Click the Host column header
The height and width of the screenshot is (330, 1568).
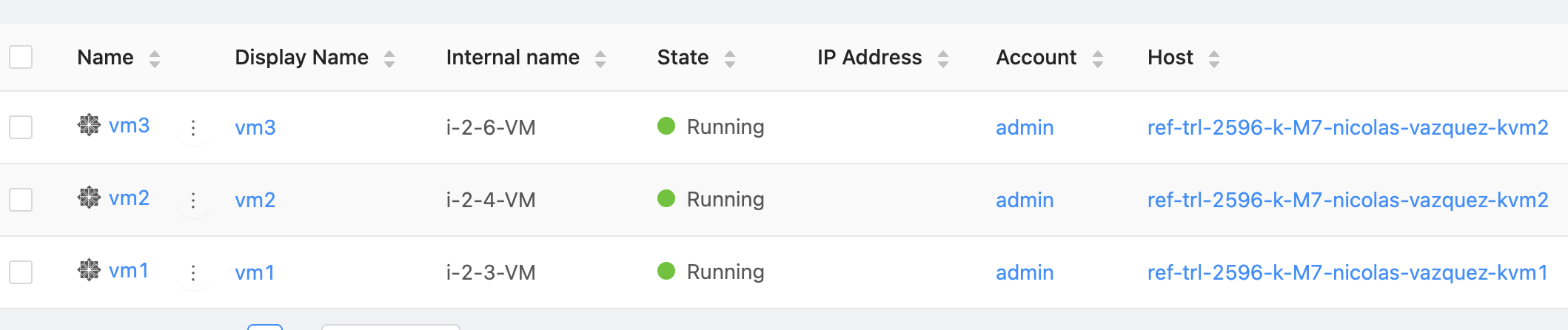(x=1170, y=57)
